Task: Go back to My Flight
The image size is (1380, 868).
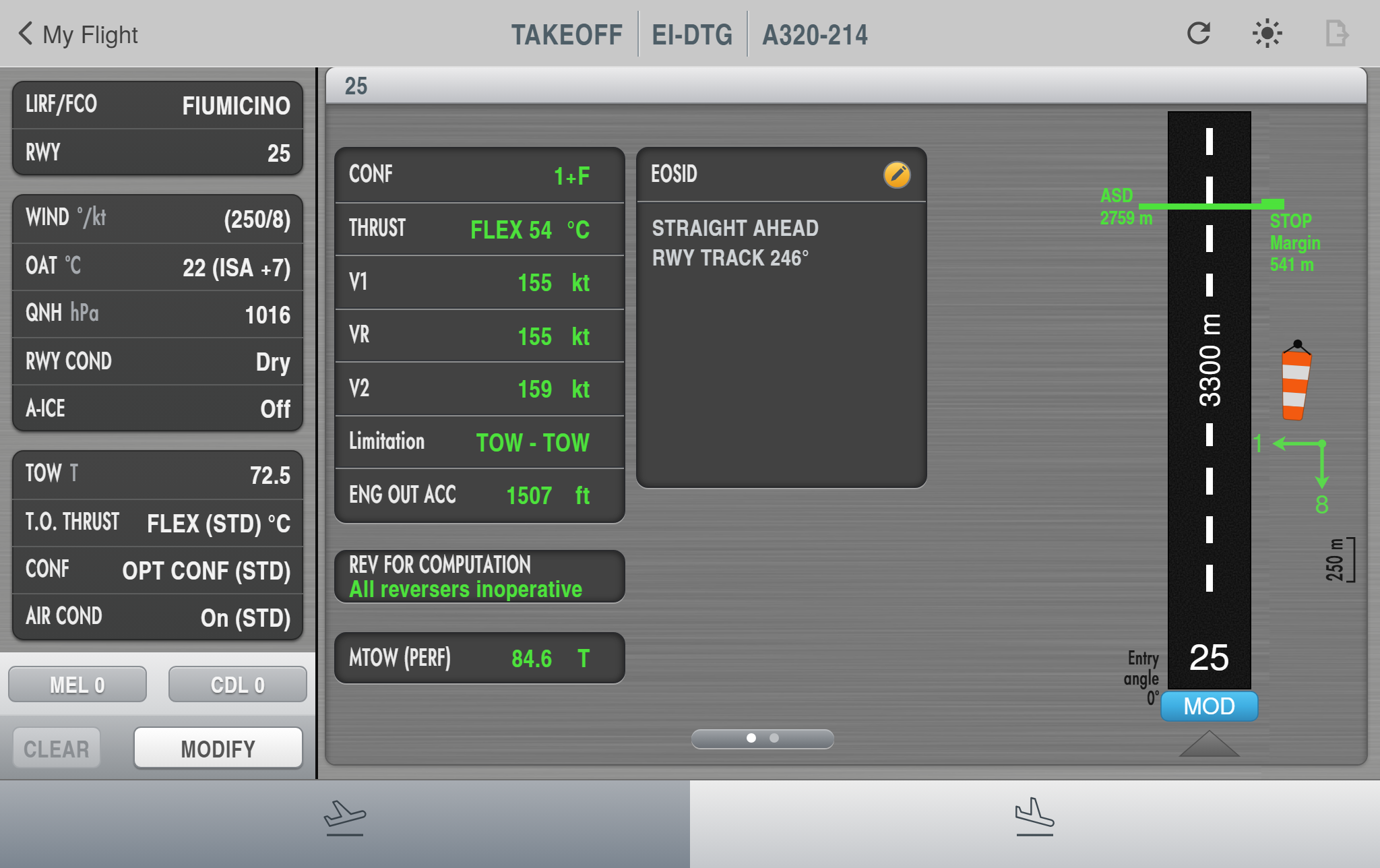Action: click(78, 34)
